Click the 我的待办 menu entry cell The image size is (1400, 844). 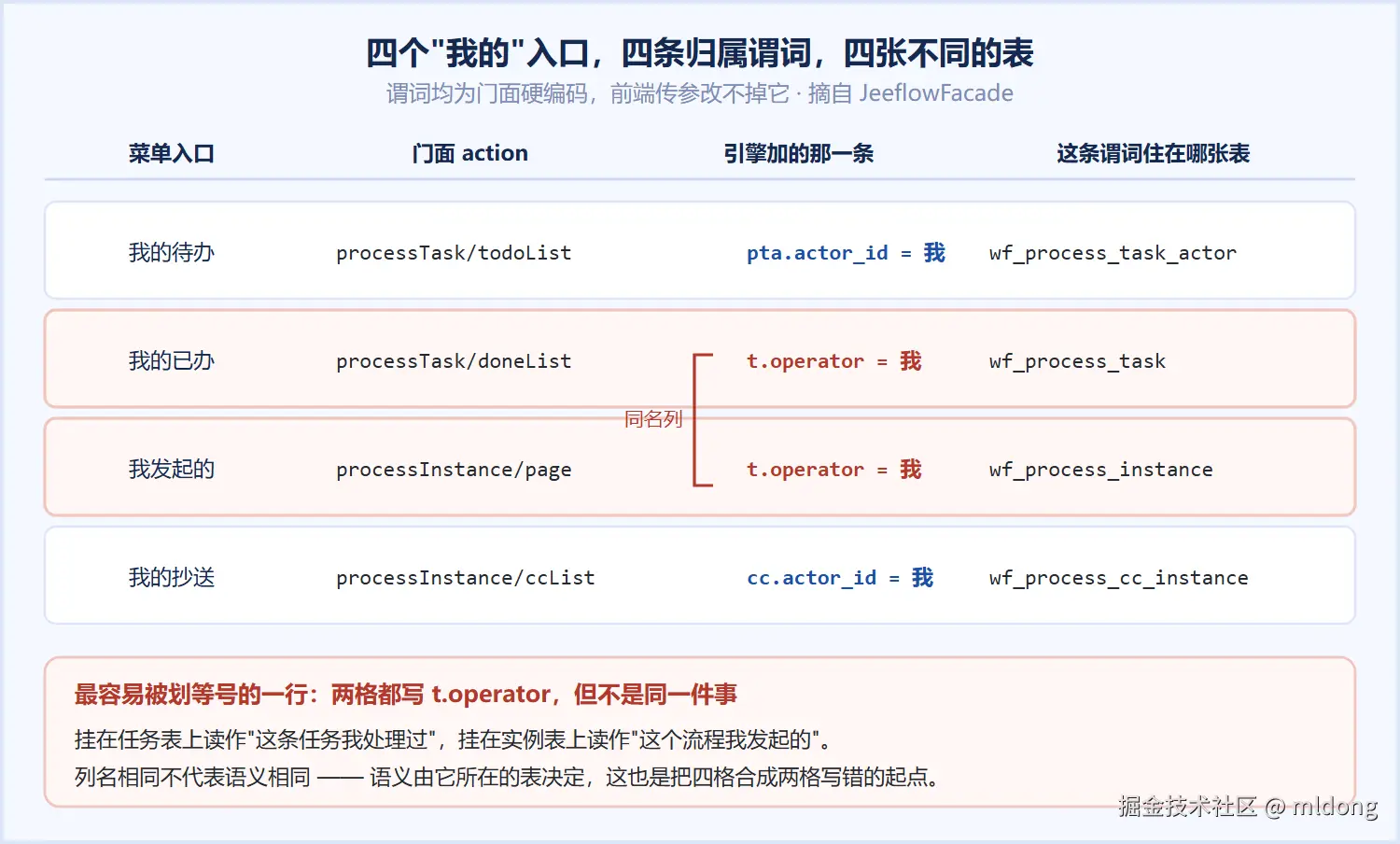pos(172,252)
